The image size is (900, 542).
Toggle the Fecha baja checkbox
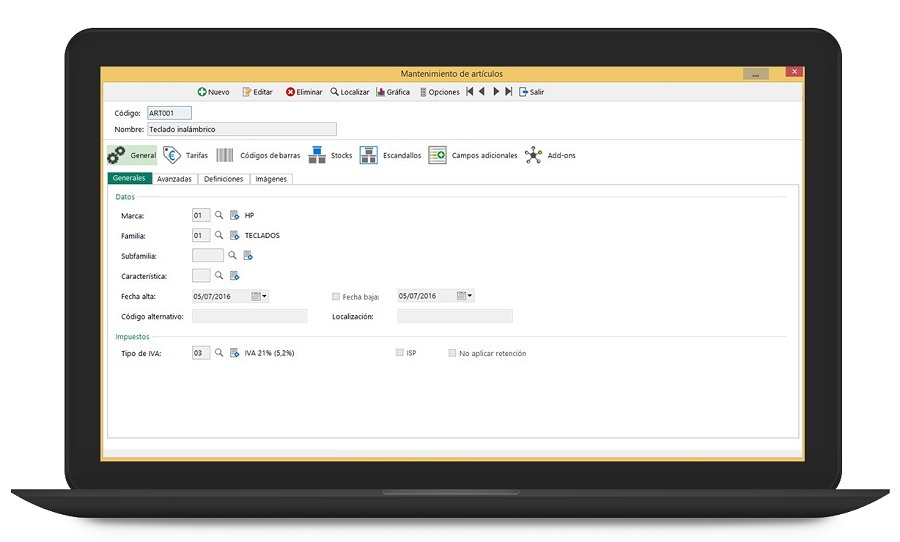pyautogui.click(x=336, y=297)
